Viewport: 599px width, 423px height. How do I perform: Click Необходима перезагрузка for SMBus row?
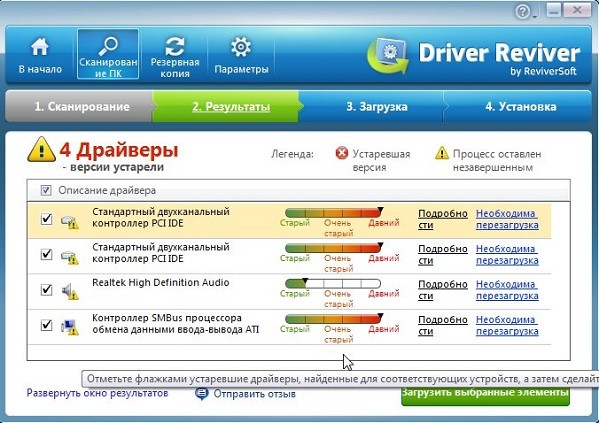pyautogui.click(x=507, y=325)
